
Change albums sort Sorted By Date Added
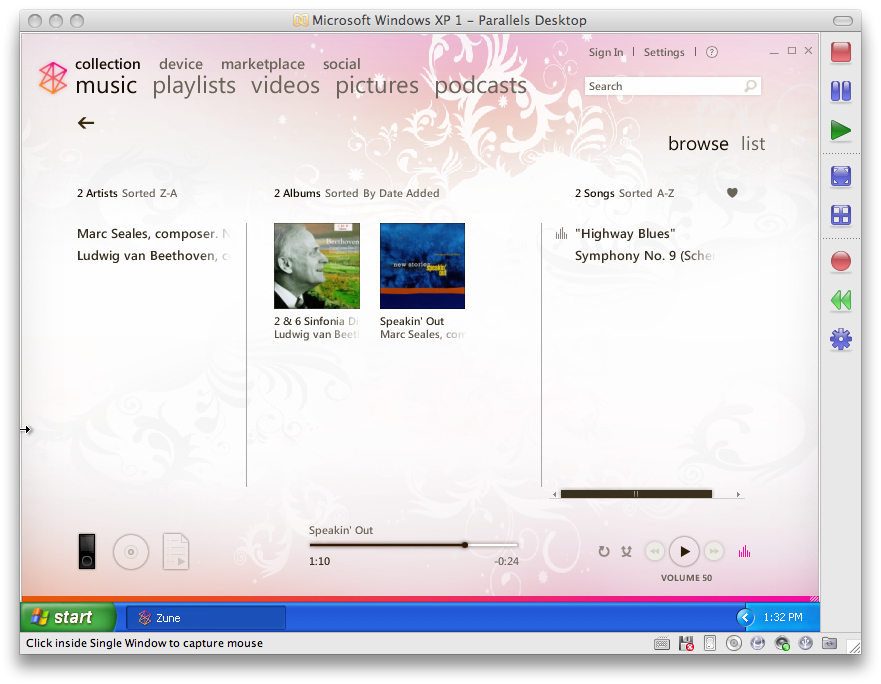(382, 193)
